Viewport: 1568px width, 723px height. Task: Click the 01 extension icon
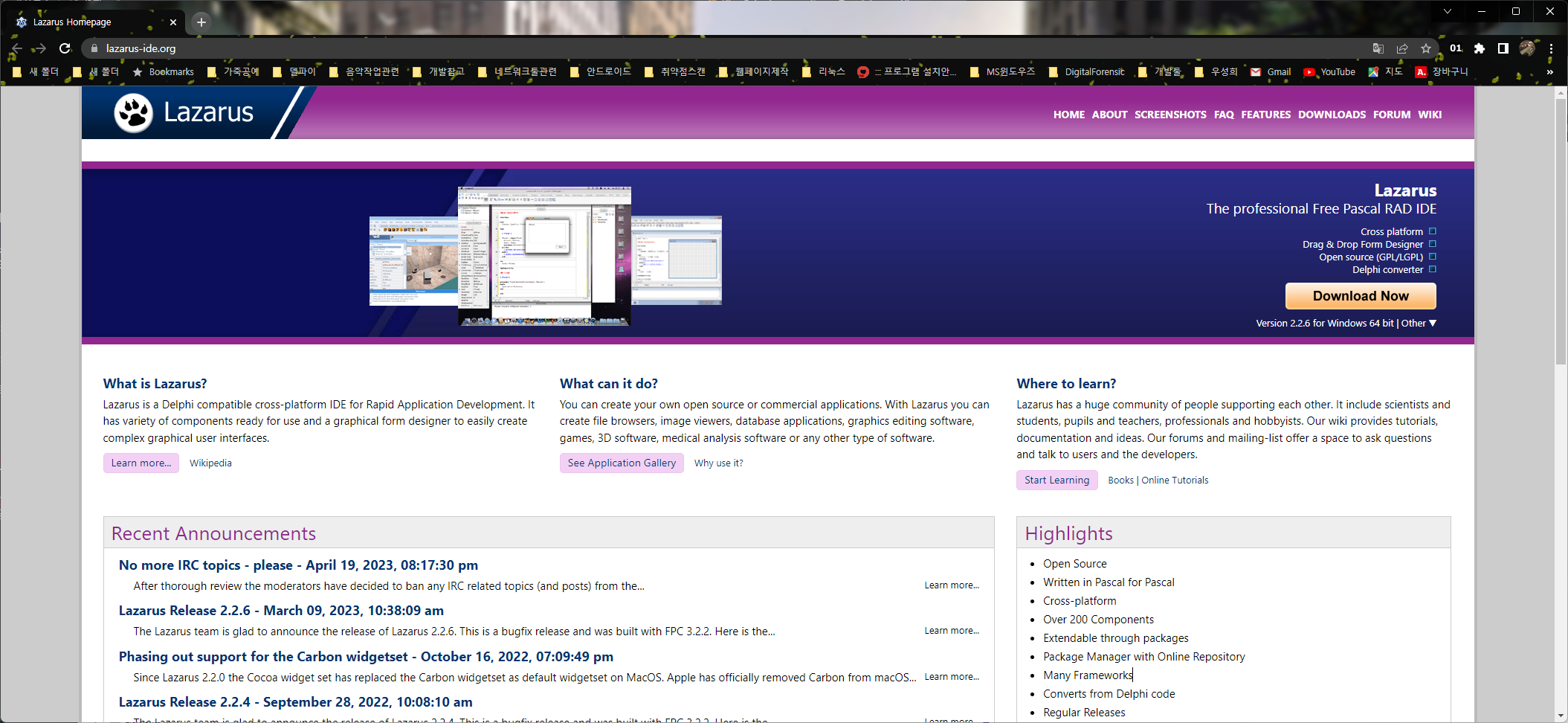tap(1456, 48)
